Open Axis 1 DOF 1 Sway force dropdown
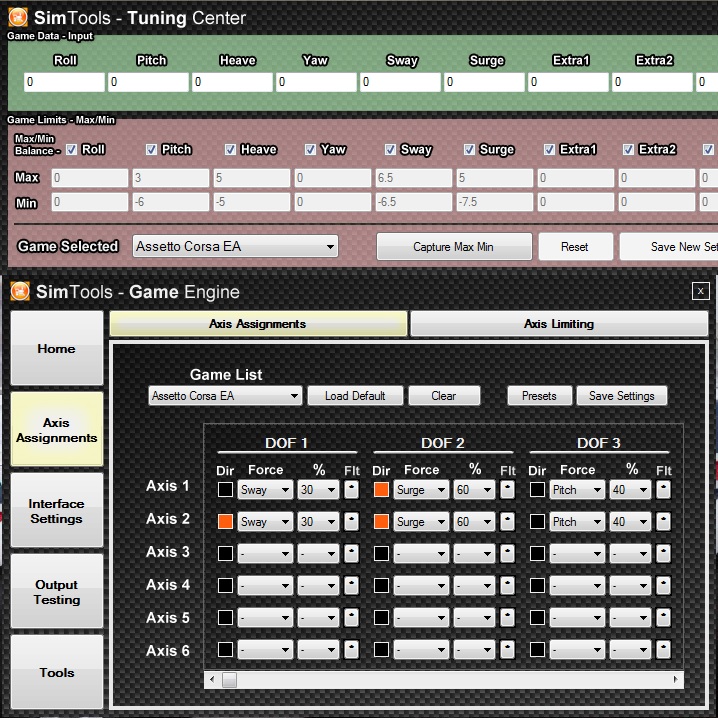718x718 pixels. (265, 490)
